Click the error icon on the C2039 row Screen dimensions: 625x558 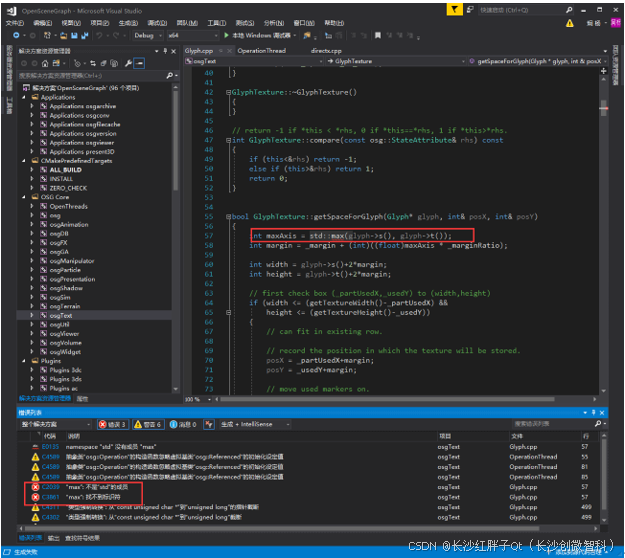click(x=36, y=487)
